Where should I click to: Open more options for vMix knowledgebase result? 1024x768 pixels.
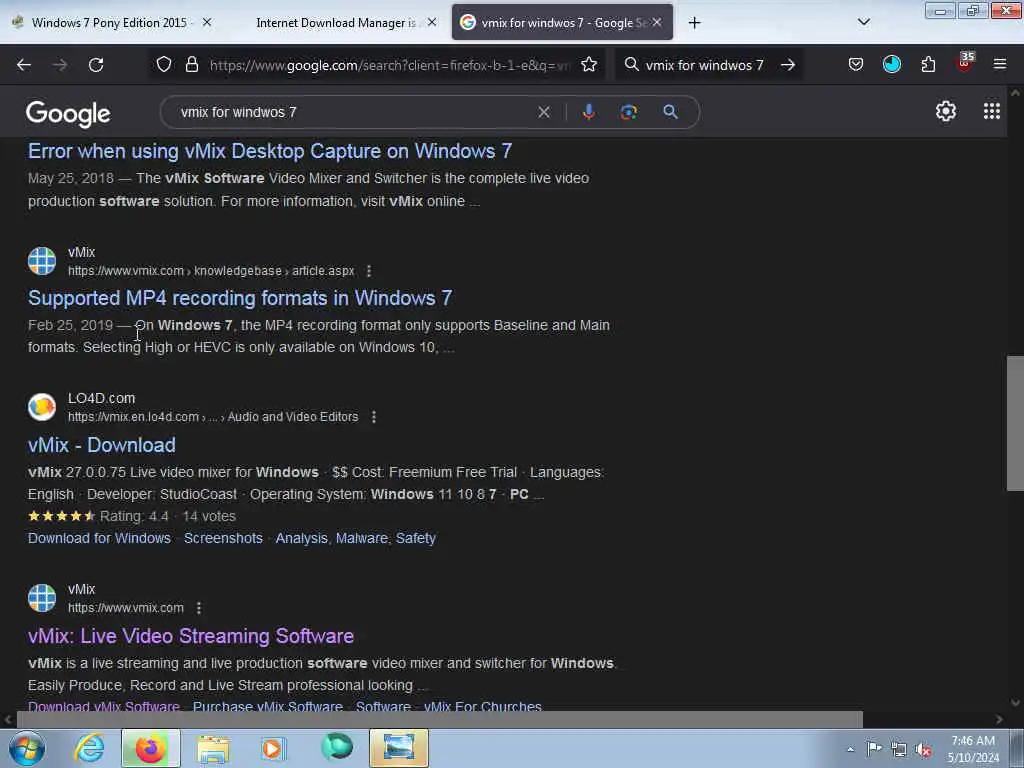[x=369, y=271]
